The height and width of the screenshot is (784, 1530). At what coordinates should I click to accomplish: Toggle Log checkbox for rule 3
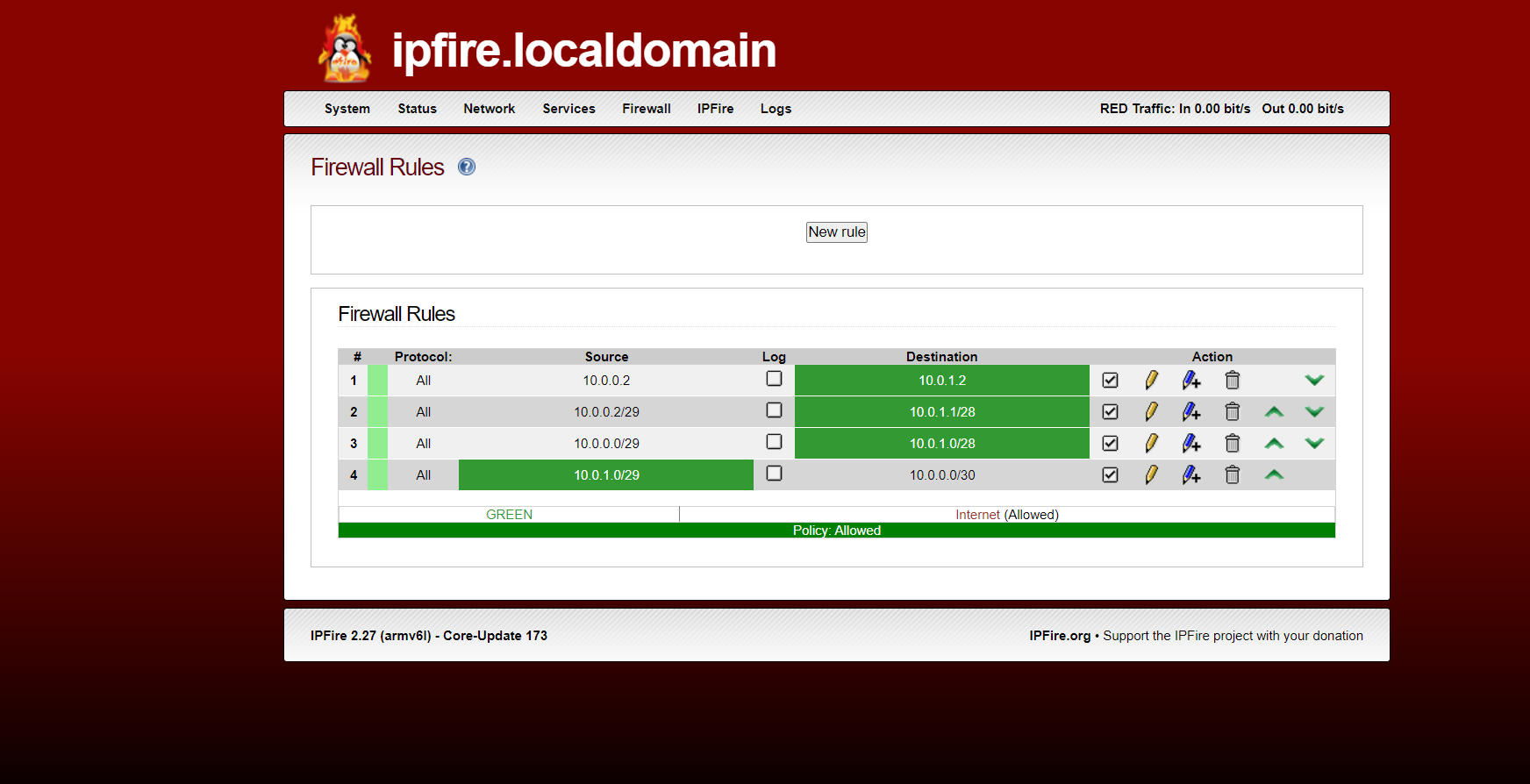click(774, 441)
